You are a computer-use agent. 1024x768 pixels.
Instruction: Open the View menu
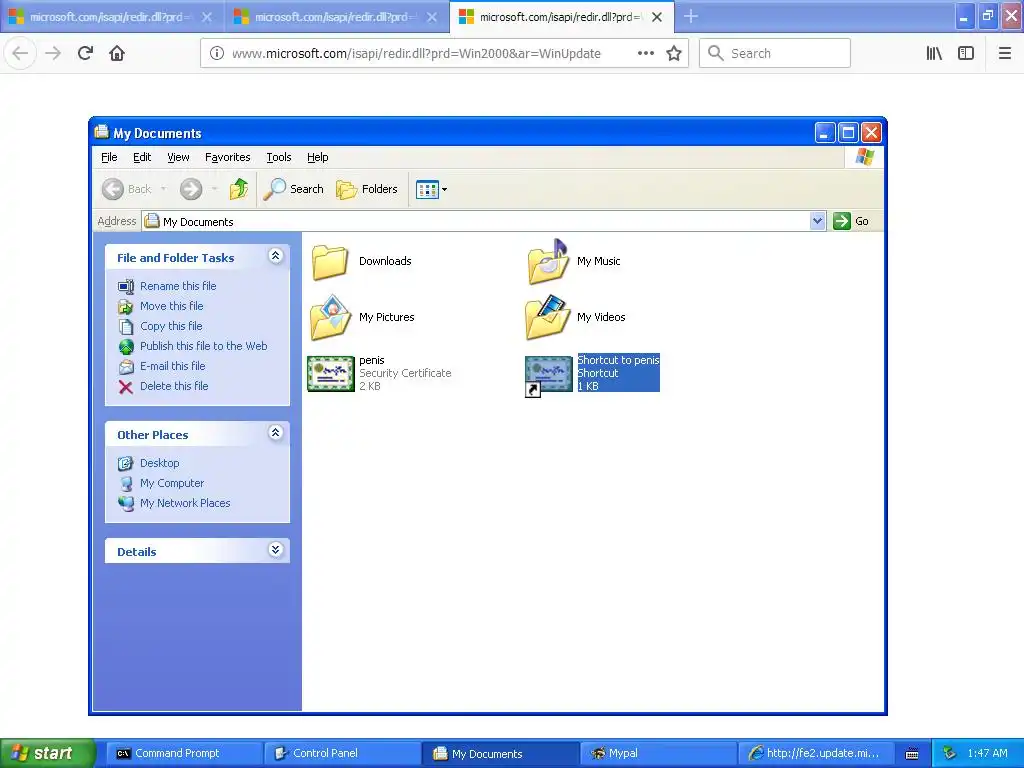coord(178,157)
